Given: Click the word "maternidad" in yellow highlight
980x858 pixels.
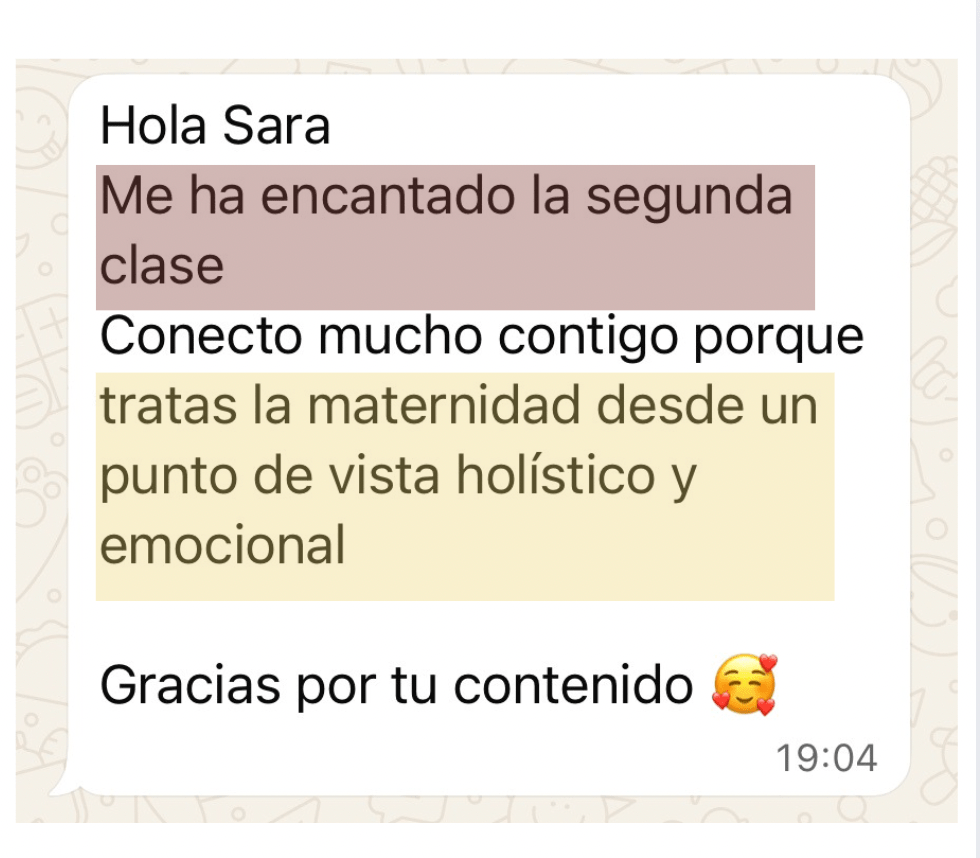Looking at the screenshot, I should (444, 406).
